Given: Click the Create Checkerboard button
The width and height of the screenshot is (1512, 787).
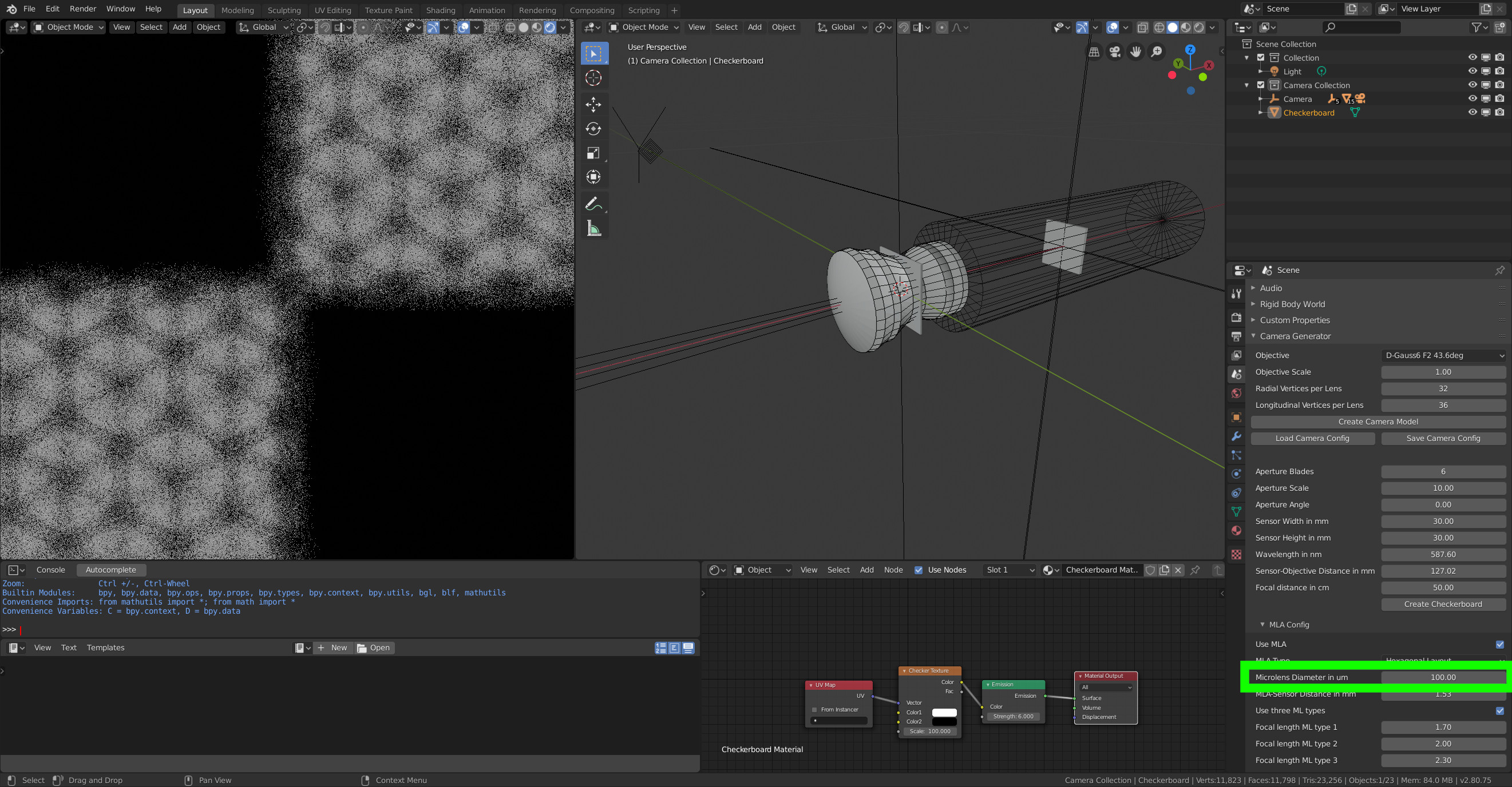Looking at the screenshot, I should pyautogui.click(x=1443, y=604).
